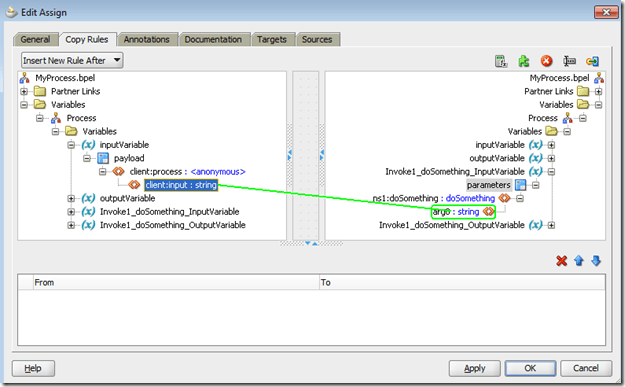Click the Apply button
This screenshot has height=387, width=625.
coord(475,368)
